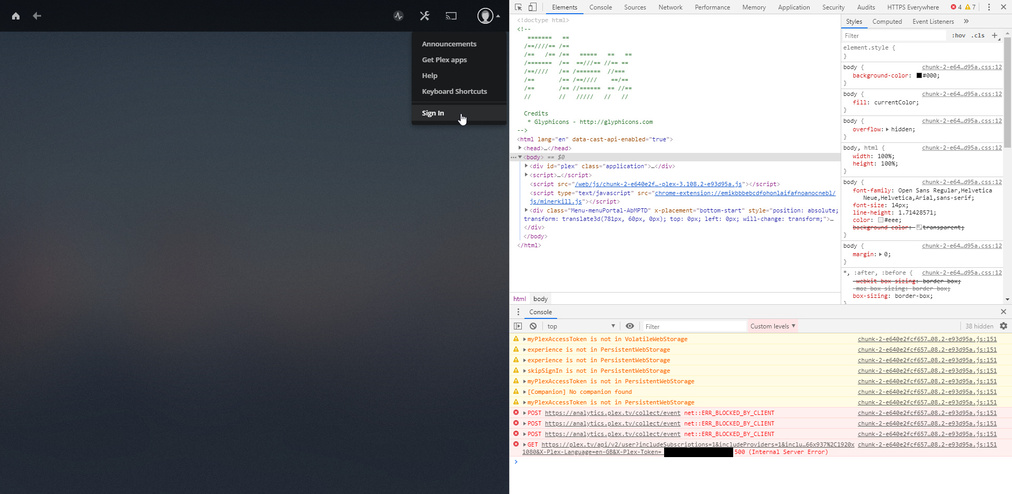The width and height of the screenshot is (1012, 494).
Task: Open the top JavaScript context dropdown
Action: point(581,326)
